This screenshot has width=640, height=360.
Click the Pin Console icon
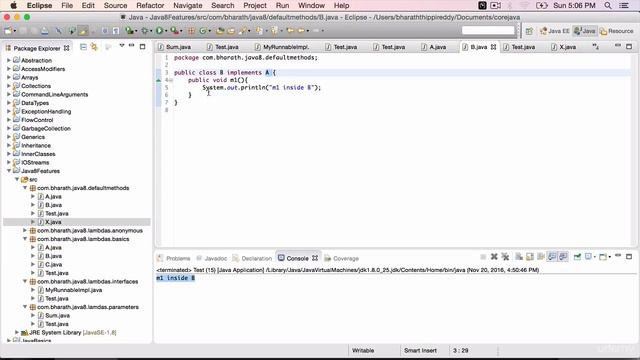click(x=577, y=257)
